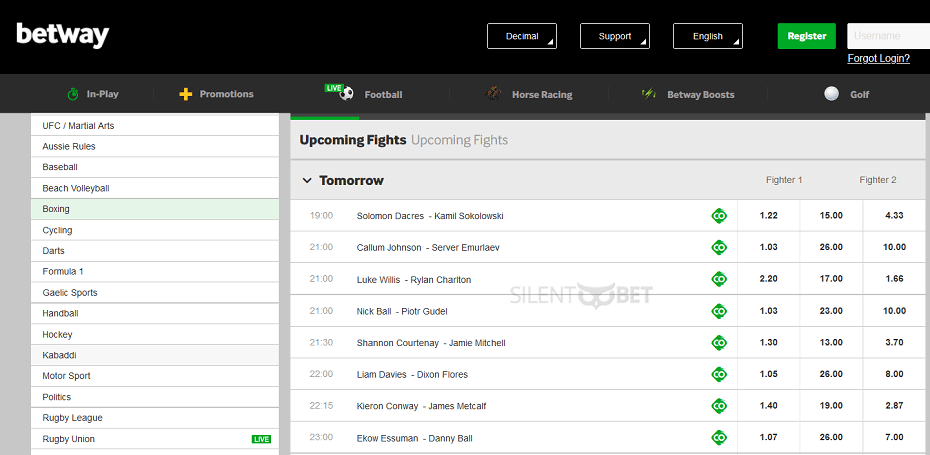Select draw odds 15.00 for Dacres fight
This screenshot has width=930, height=455.
[x=831, y=216]
